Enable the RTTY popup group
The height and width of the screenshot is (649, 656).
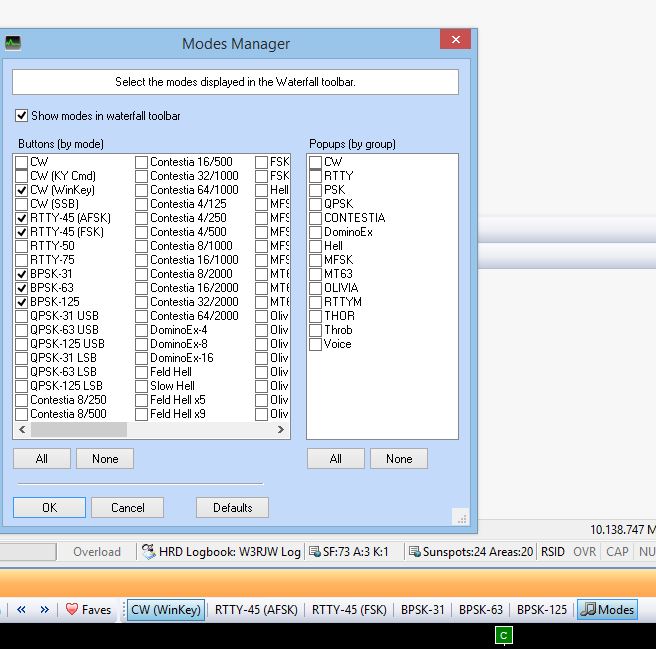315,176
